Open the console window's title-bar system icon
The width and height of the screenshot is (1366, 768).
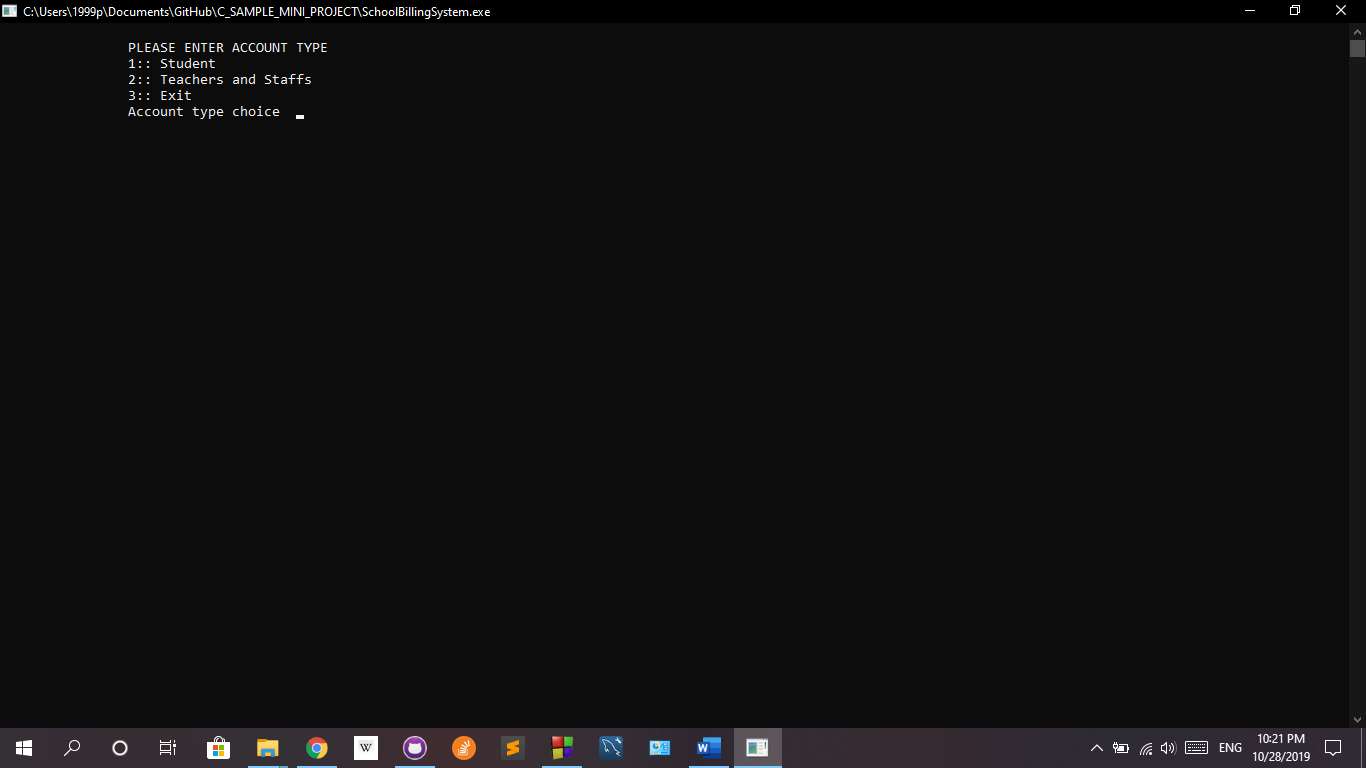tap(10, 11)
